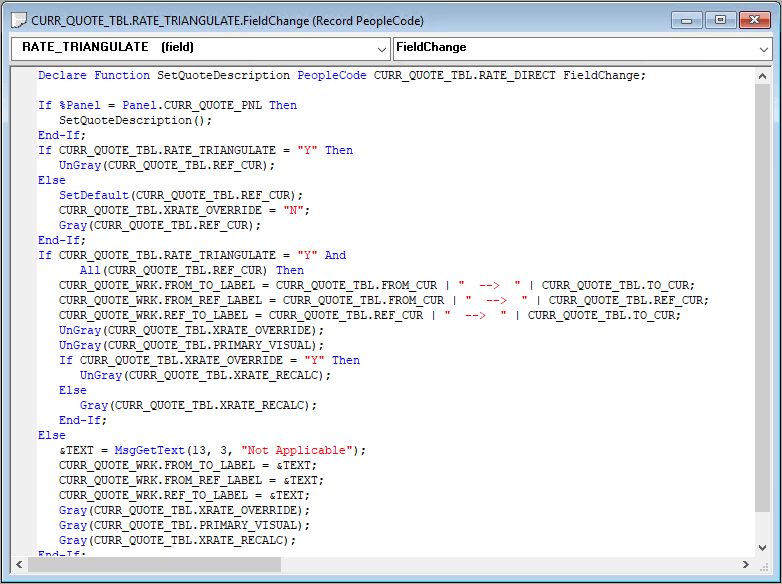
Task: Click UnGray(CURR_QUOTE_TBL.PRIMARY_VISUAL) line
Action: click(191, 345)
